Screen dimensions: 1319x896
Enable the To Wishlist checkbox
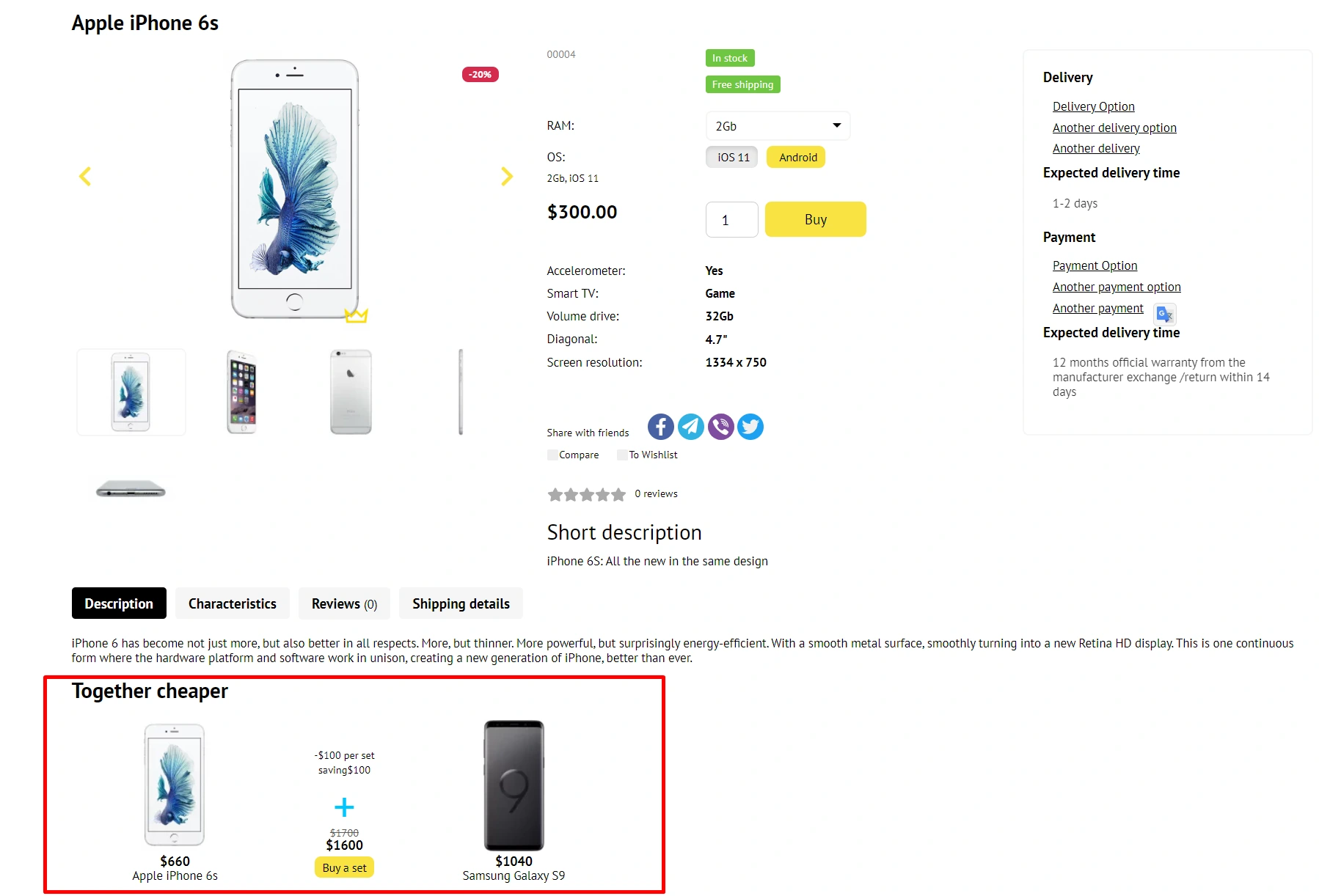[x=622, y=455]
